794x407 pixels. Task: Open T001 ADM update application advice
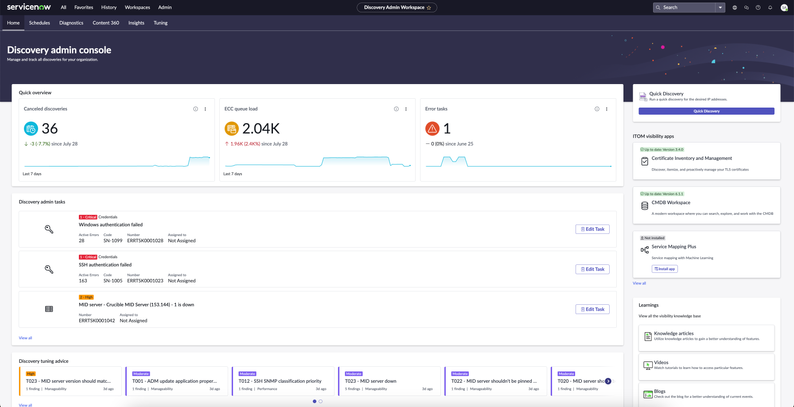177,381
